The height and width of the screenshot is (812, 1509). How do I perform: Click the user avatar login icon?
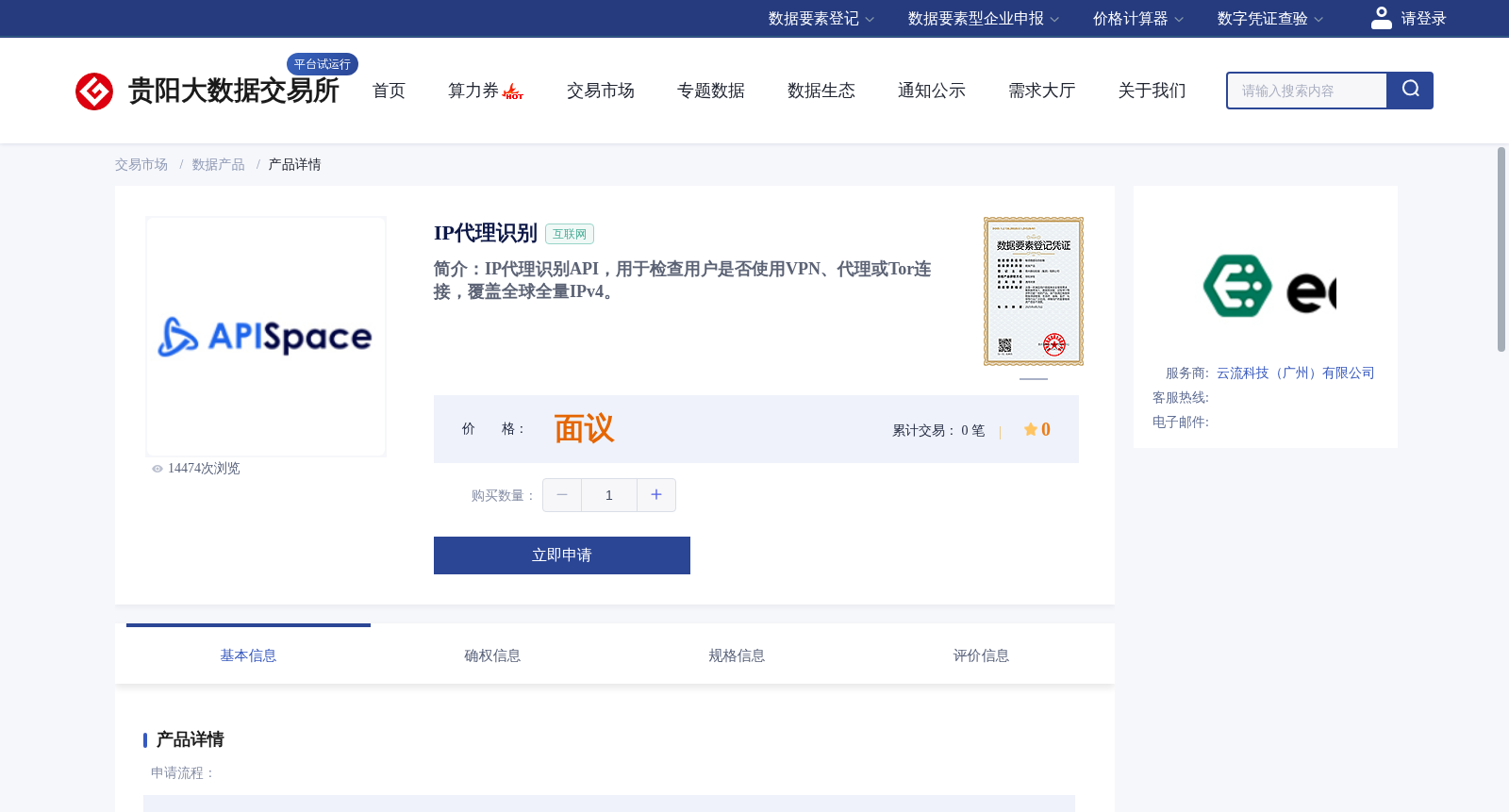[1382, 18]
